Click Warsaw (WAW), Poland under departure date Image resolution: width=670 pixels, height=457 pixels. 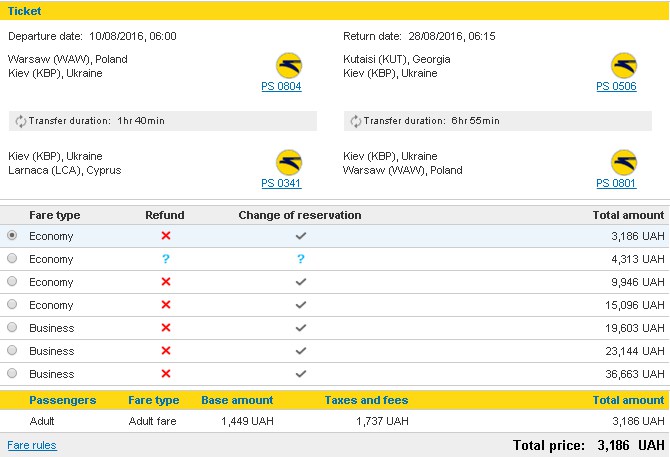pyautogui.click(x=68, y=59)
